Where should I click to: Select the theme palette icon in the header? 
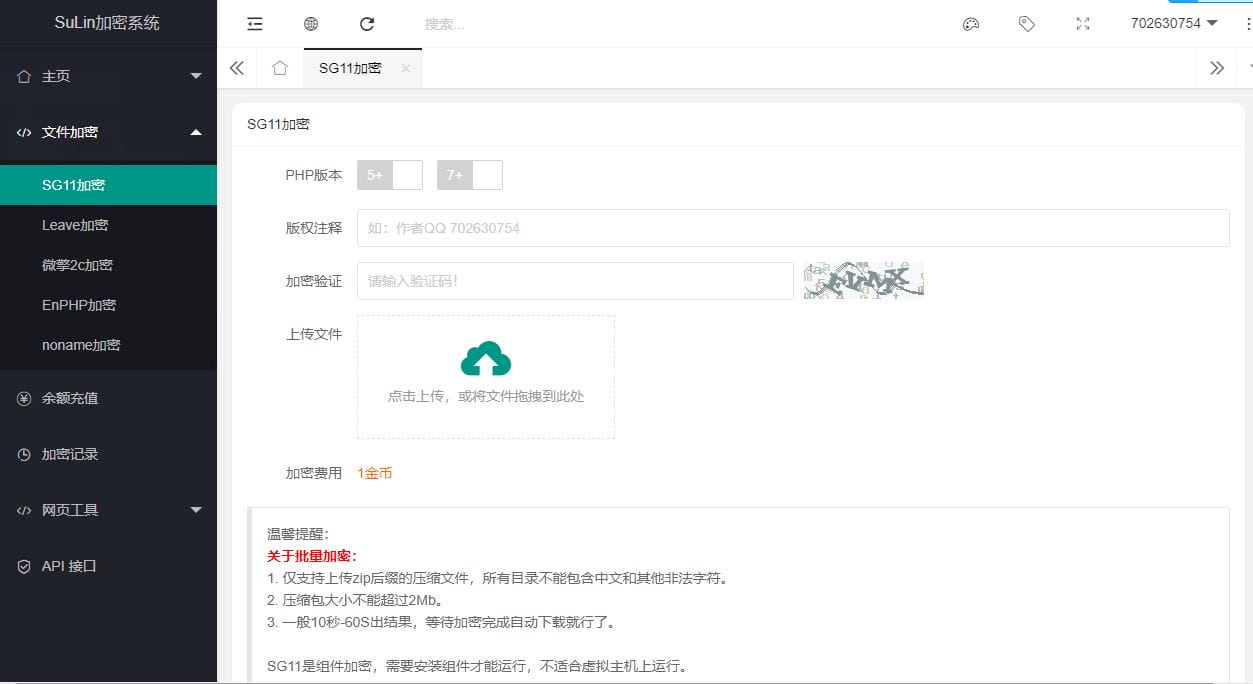tap(971, 23)
